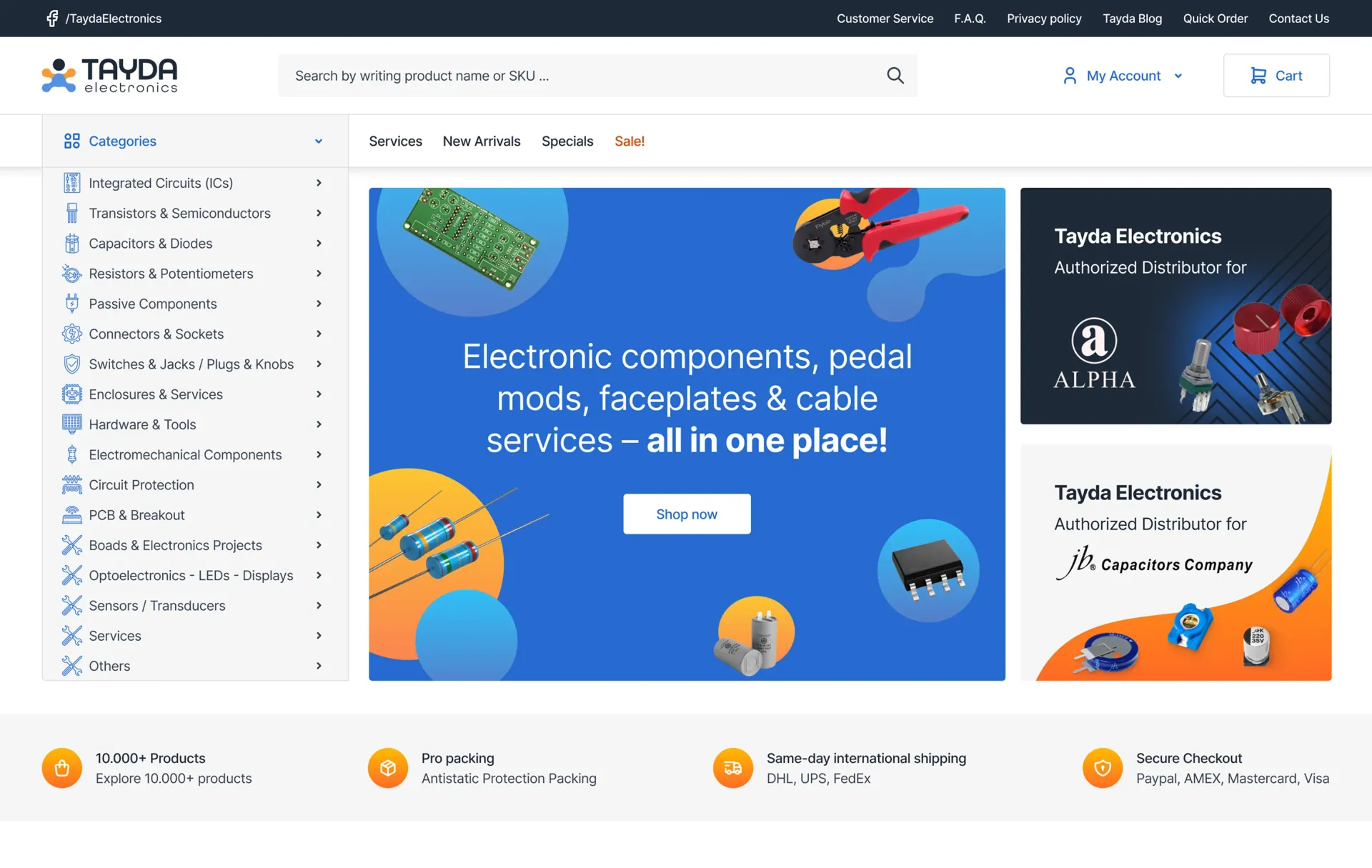
Task: Open the F.A.Q. link
Action: click(970, 19)
